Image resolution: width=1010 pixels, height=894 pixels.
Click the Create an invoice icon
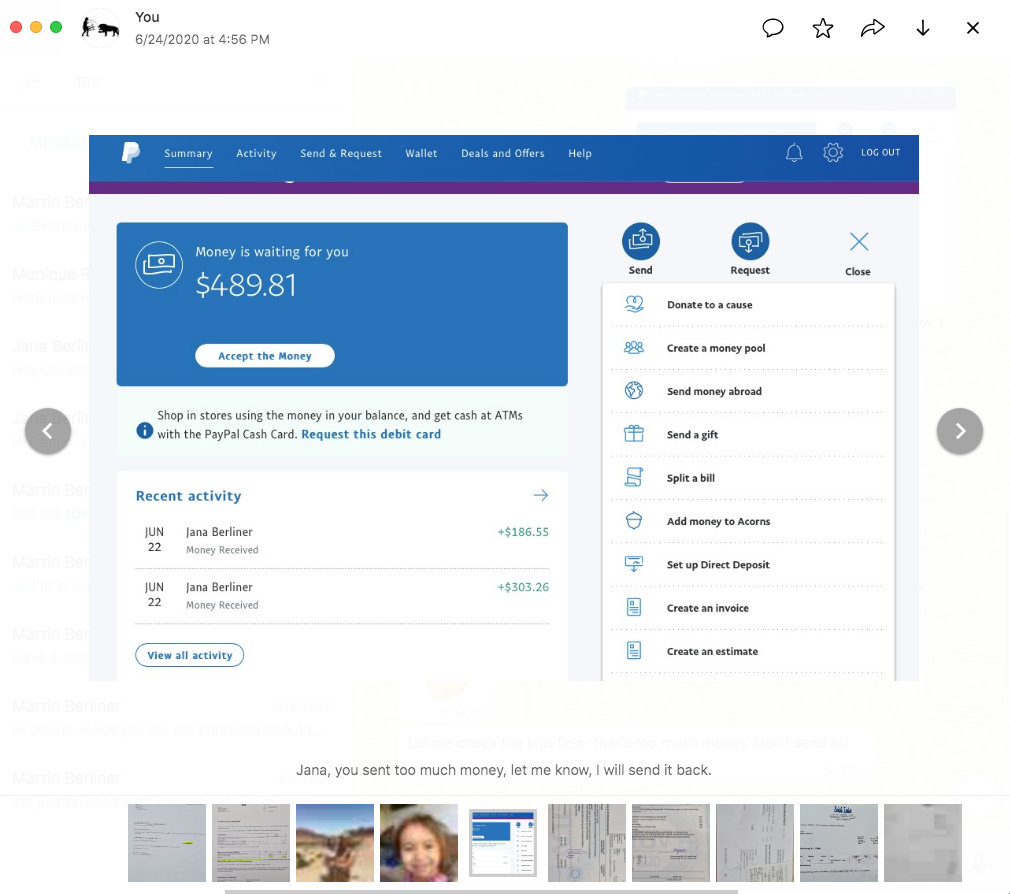tap(634, 607)
